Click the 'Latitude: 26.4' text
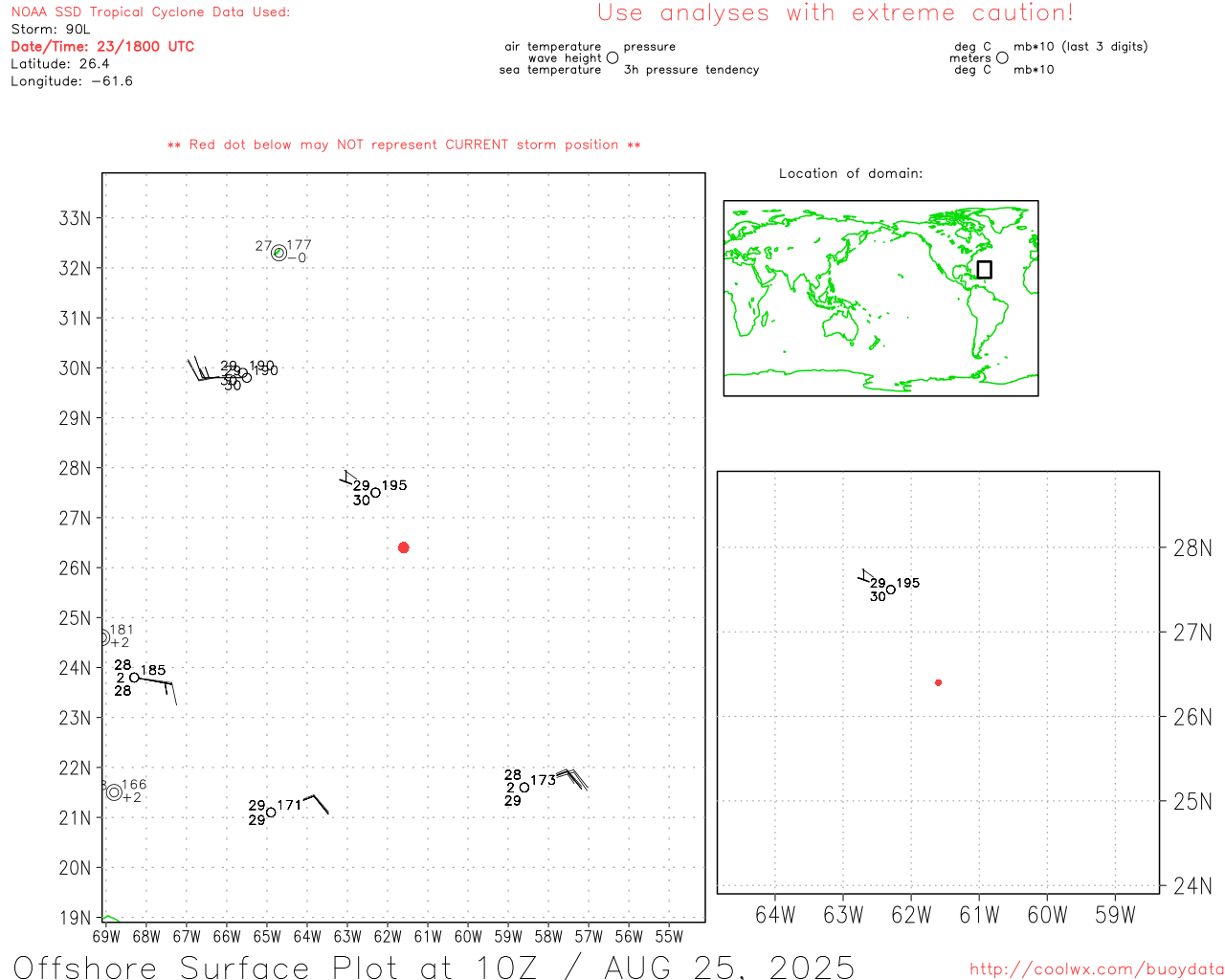Image resolution: width=1225 pixels, height=980 pixels. click(60, 64)
